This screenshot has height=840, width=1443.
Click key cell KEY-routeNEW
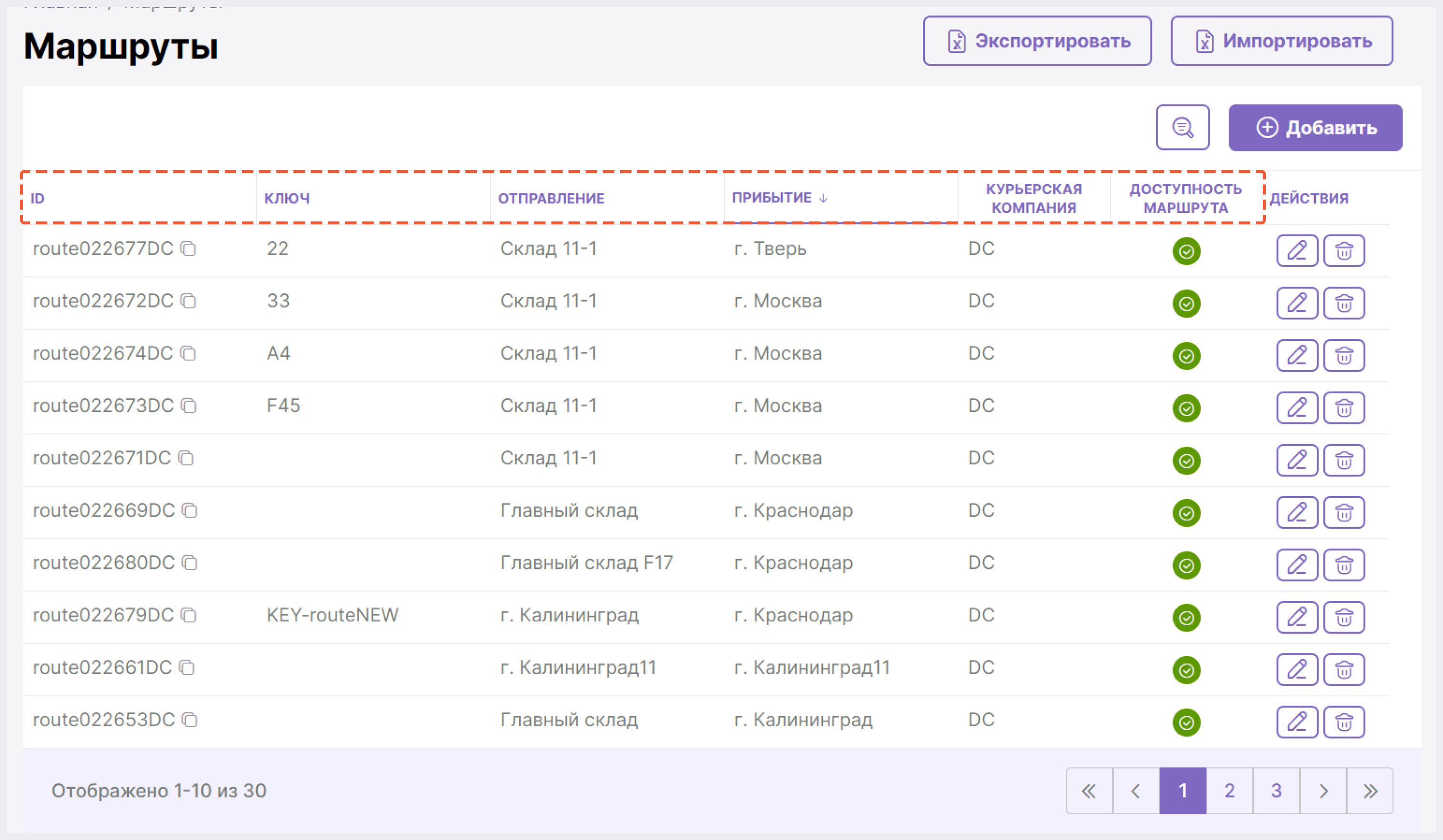pyautogui.click(x=333, y=616)
